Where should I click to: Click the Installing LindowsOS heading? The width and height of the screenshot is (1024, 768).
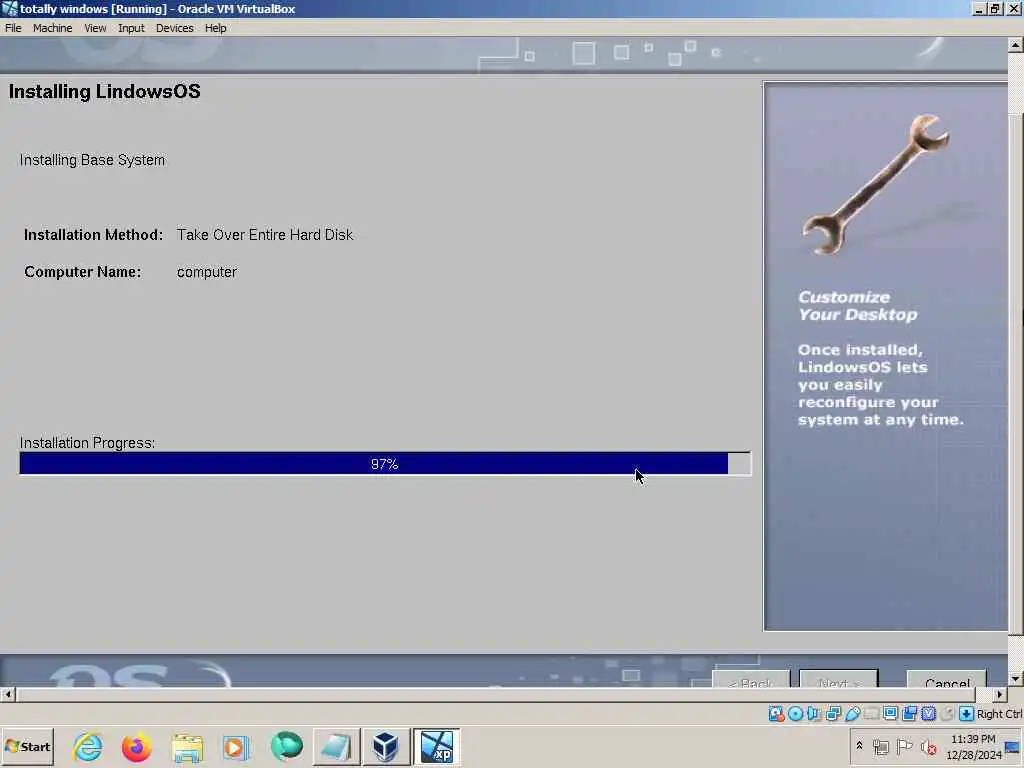point(104,91)
